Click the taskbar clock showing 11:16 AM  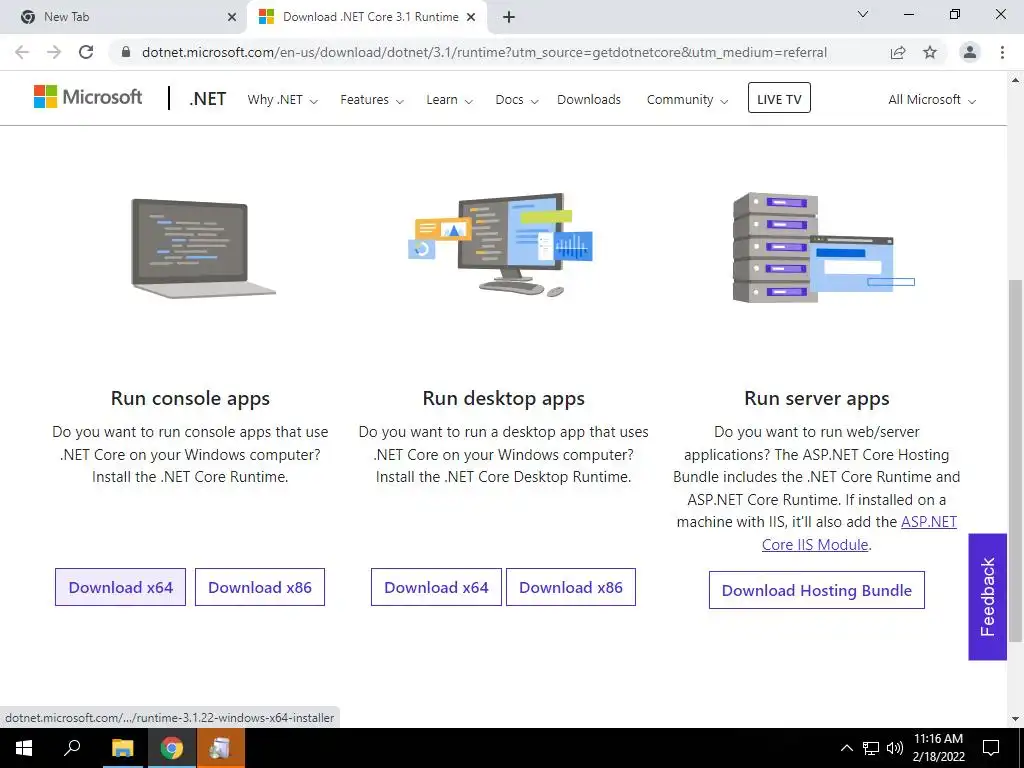tap(938, 748)
